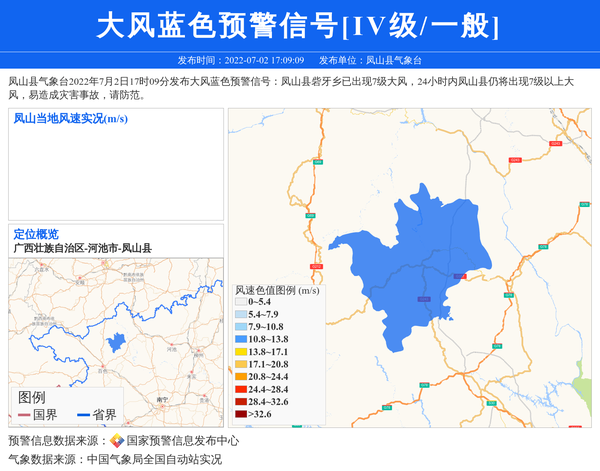600x471 pixels.
Task: Click the red 国界 line symbol in legend
Action: [23, 415]
